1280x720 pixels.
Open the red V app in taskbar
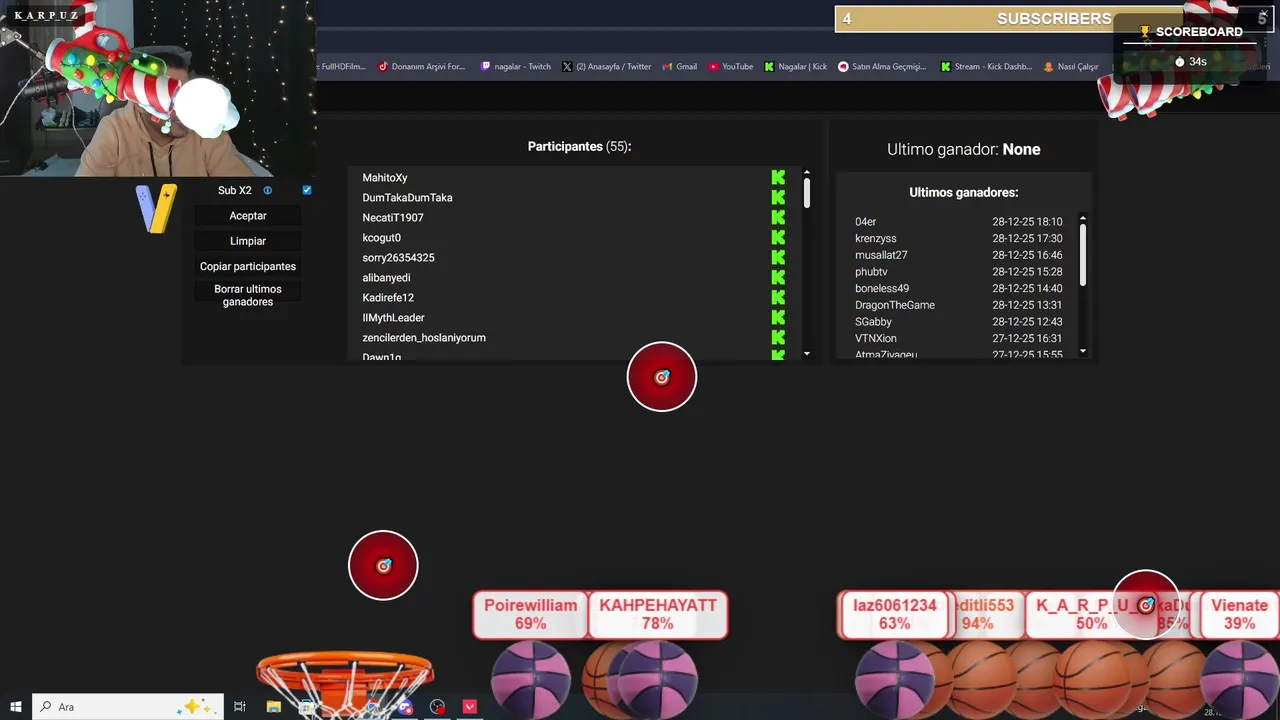point(470,707)
